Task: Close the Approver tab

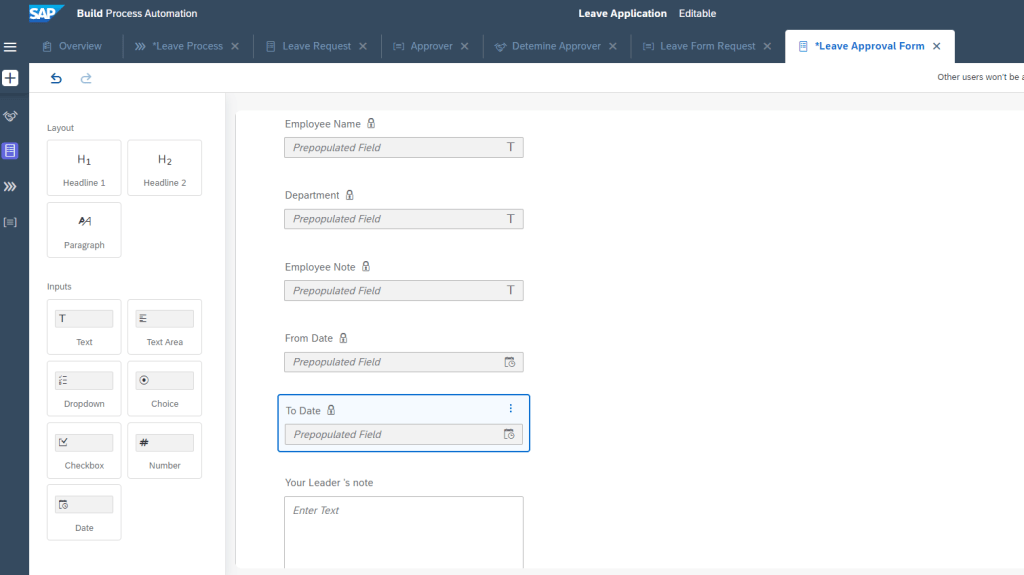Action: tap(464, 46)
